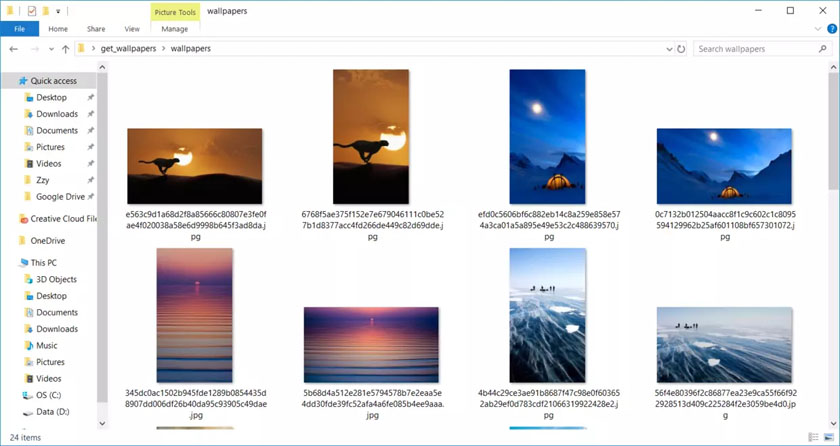Open the Customize Quick Access Toolbar dropdown
Viewport: 840px width, 446px height.
(58, 11)
